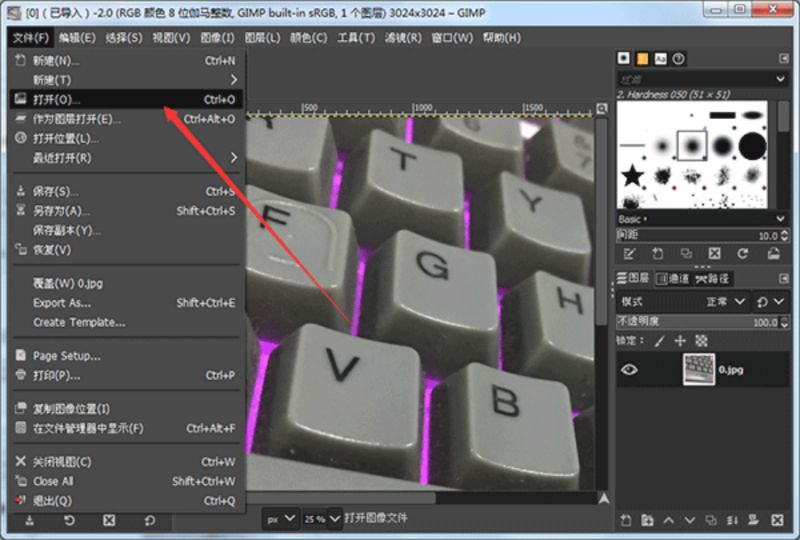The height and width of the screenshot is (540, 800).
Task: Open the Brushes tab in top dock
Action: tap(623, 58)
